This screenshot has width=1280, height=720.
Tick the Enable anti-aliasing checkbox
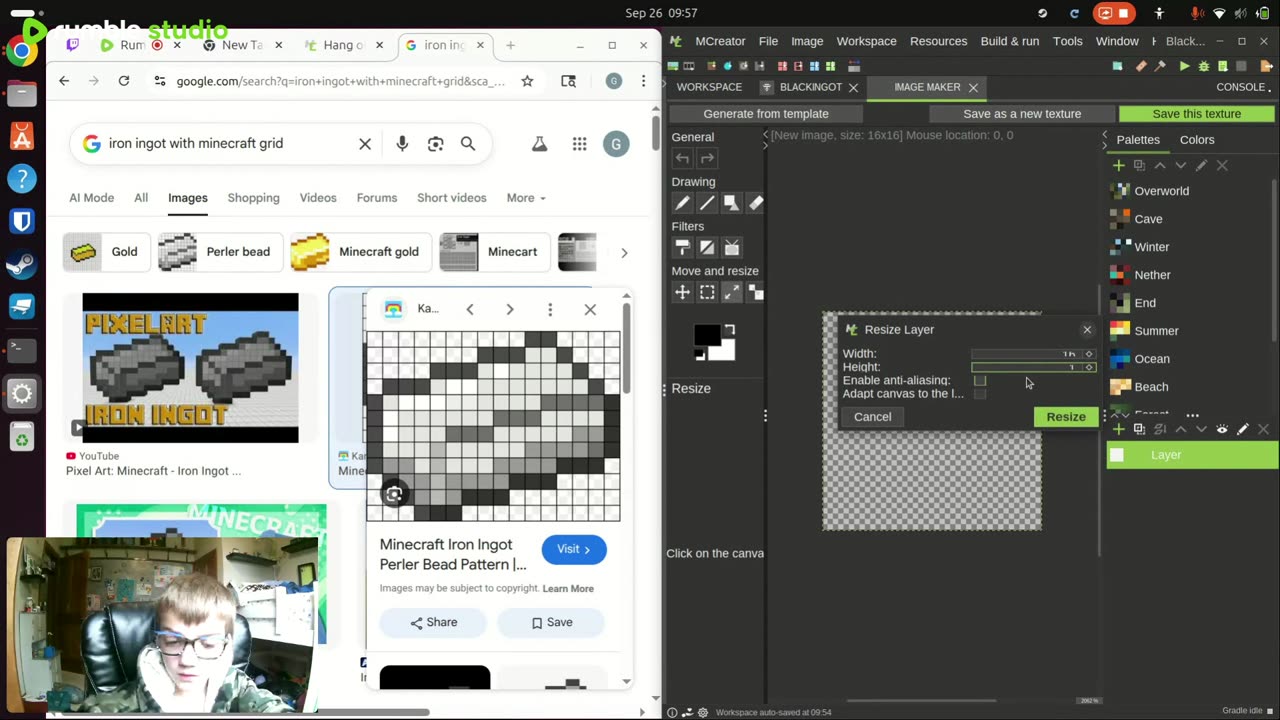click(x=980, y=380)
